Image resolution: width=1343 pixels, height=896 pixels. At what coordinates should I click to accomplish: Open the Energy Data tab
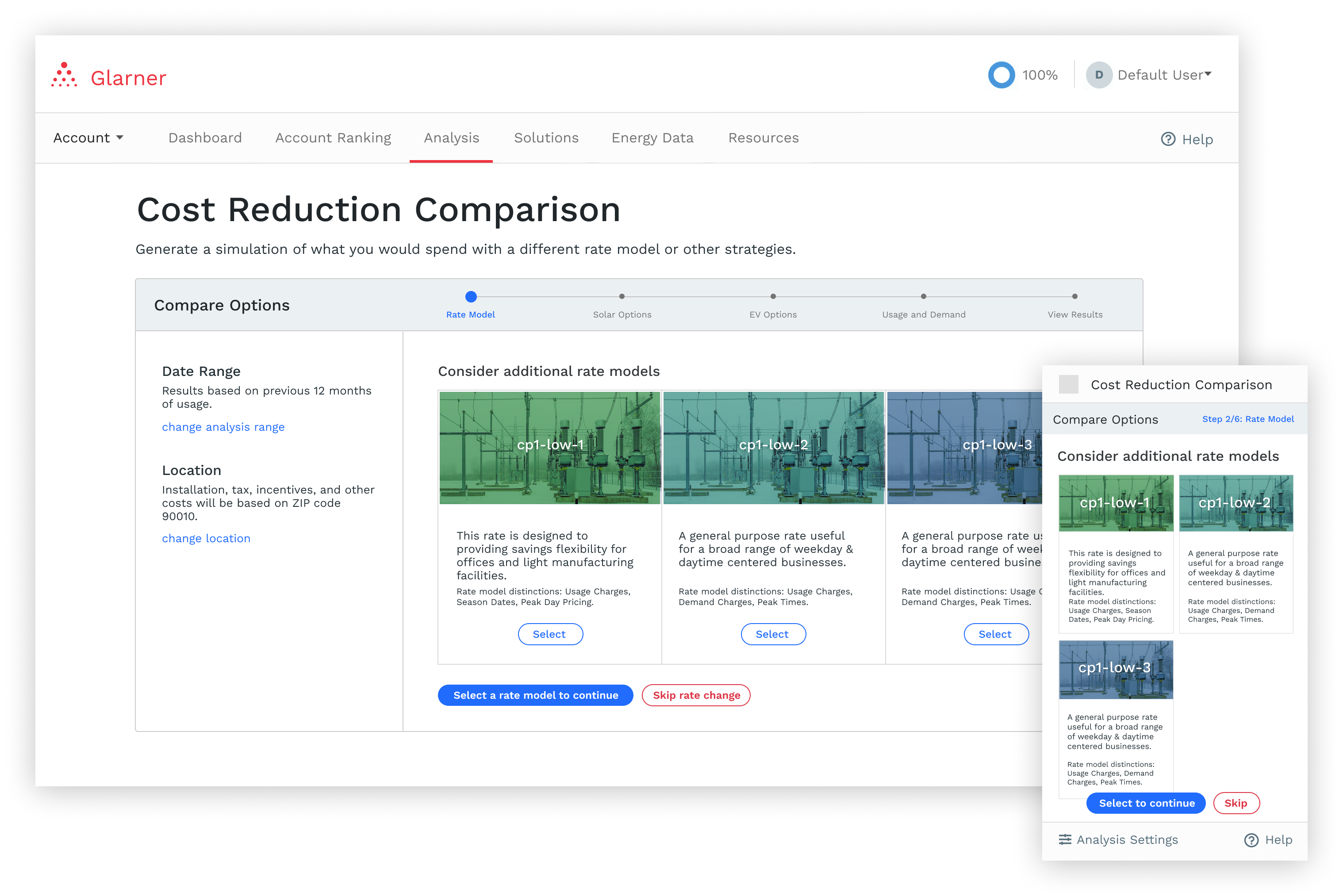[652, 138]
